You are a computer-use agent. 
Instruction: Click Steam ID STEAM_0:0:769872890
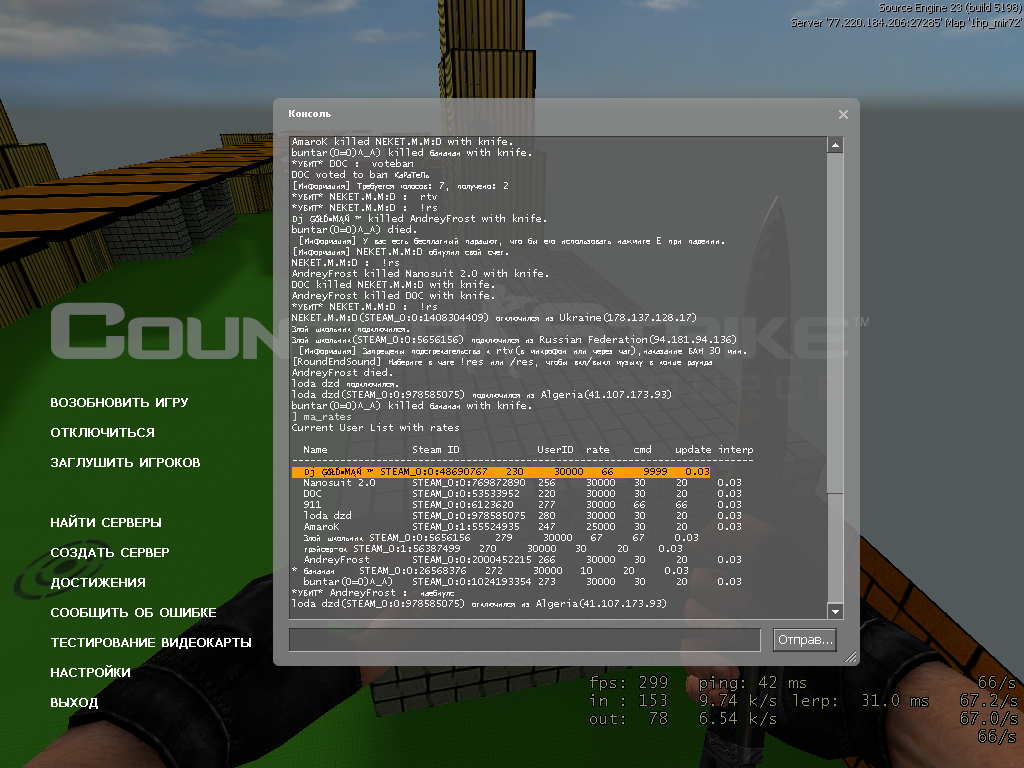pyautogui.click(x=468, y=483)
